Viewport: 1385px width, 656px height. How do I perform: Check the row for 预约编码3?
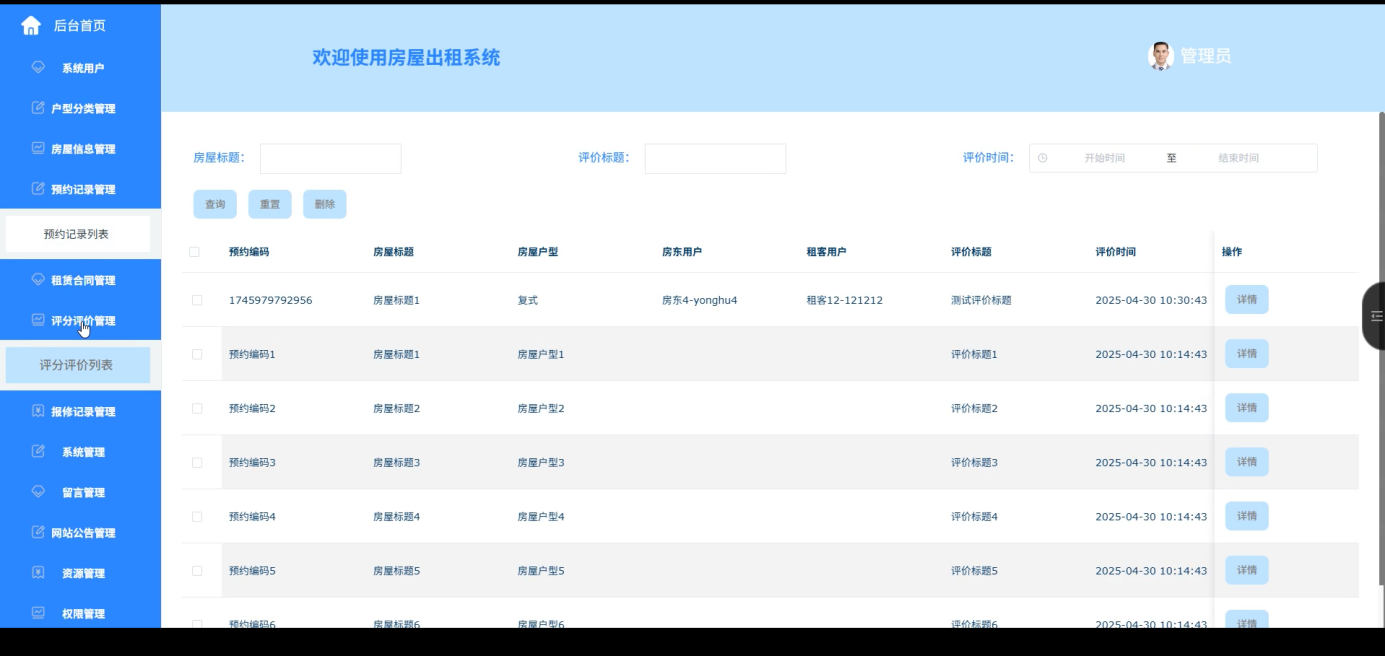click(197, 462)
